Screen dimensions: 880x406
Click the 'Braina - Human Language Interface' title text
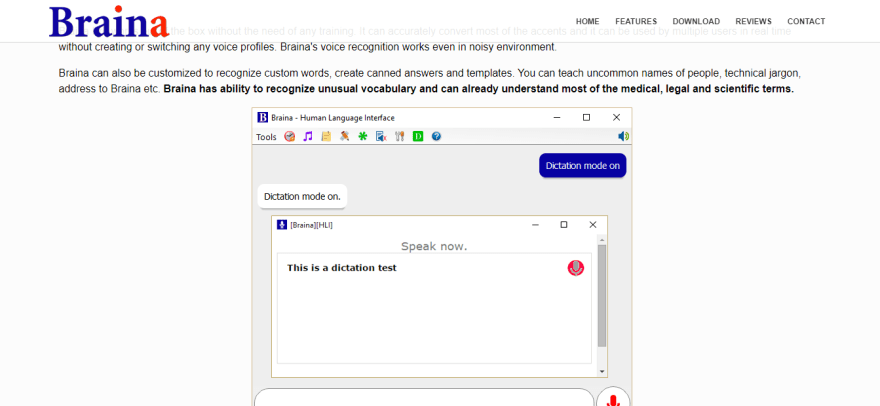click(333, 118)
